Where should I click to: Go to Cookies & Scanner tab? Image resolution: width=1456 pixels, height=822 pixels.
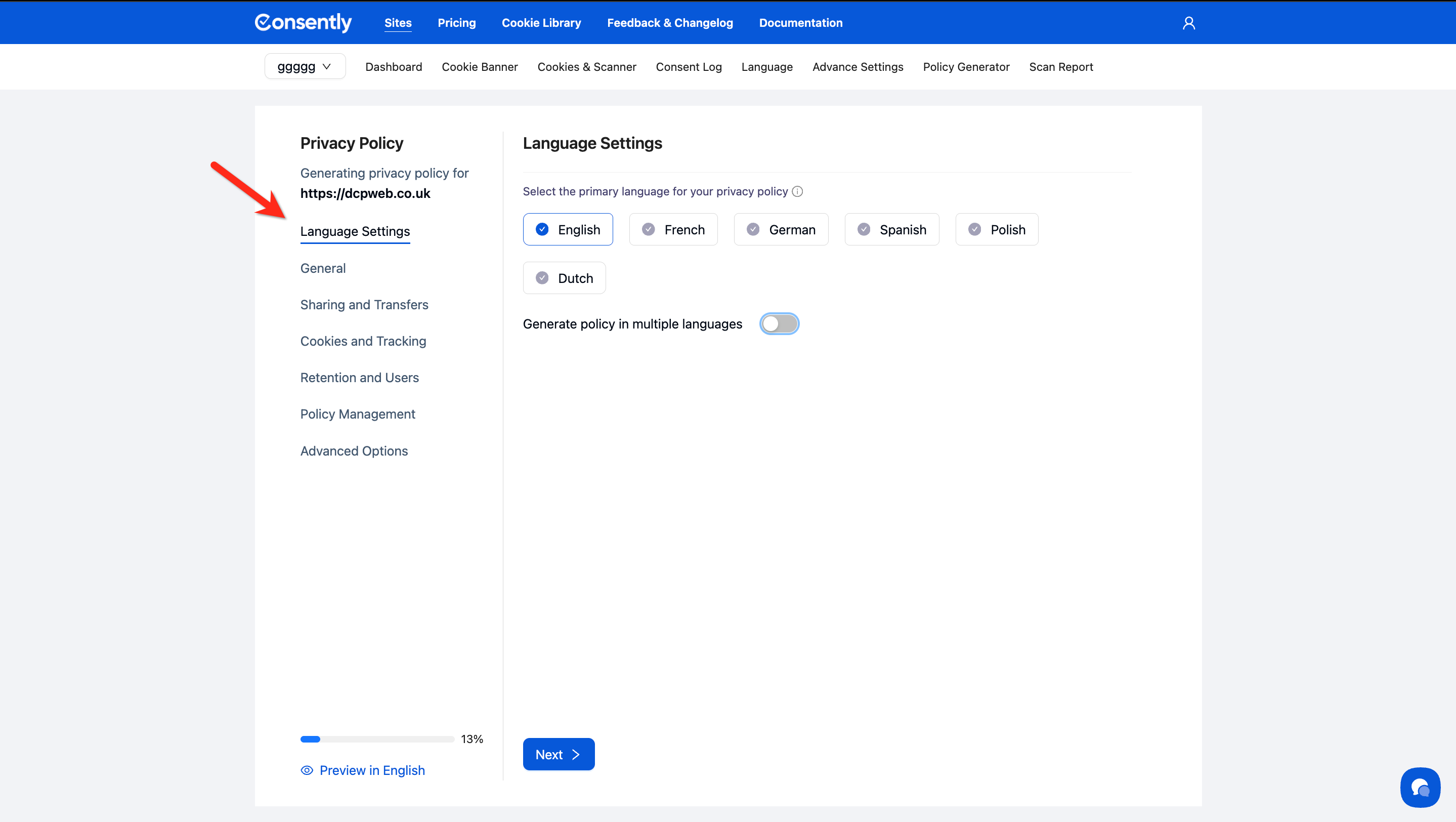pos(587,67)
